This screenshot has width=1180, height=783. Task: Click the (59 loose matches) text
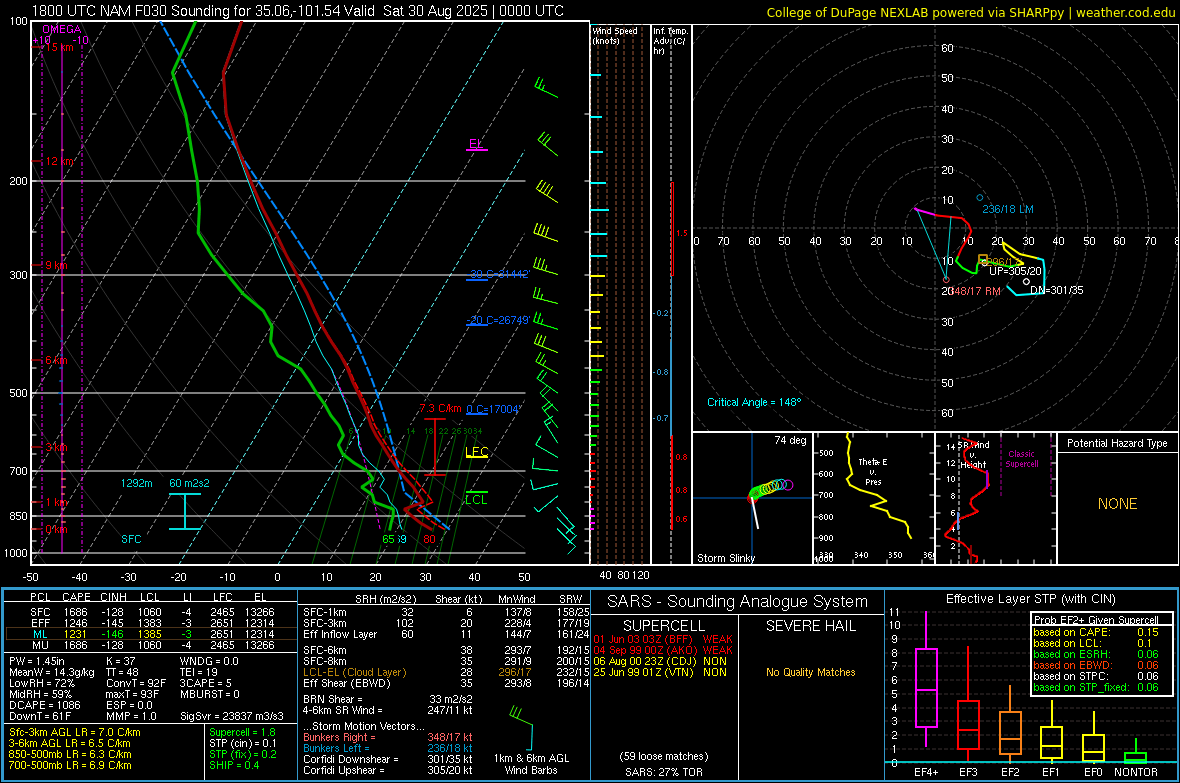coord(663,757)
